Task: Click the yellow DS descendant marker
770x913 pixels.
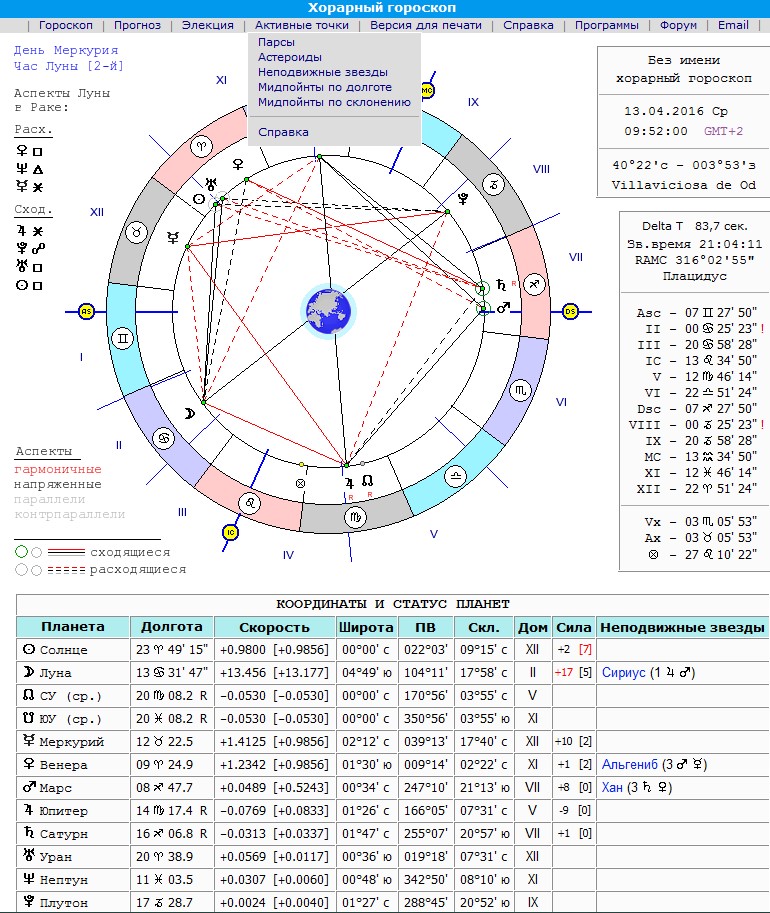Action: pos(570,311)
